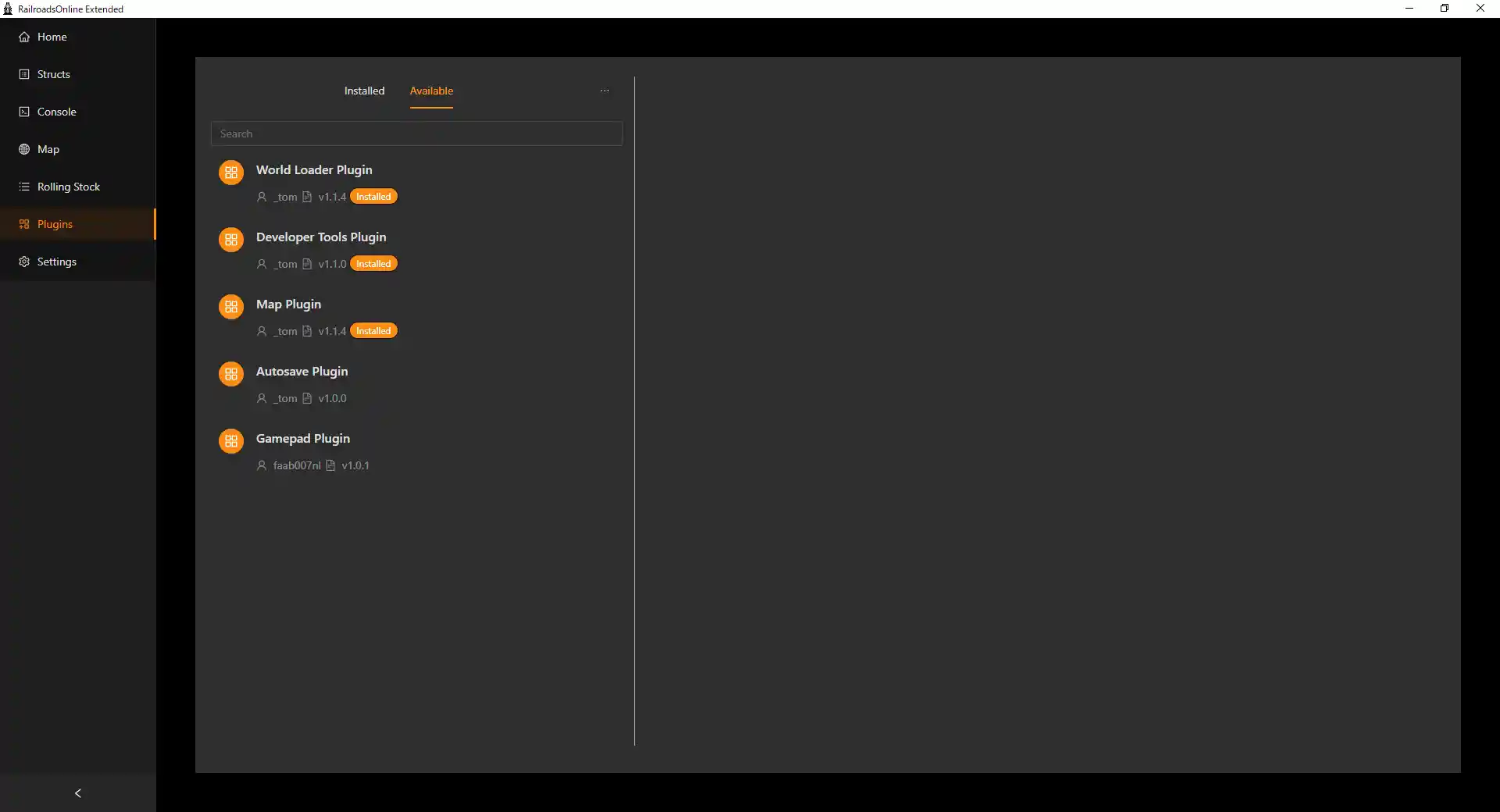
Task: Click Autosave Plugin orange icon
Action: click(231, 374)
